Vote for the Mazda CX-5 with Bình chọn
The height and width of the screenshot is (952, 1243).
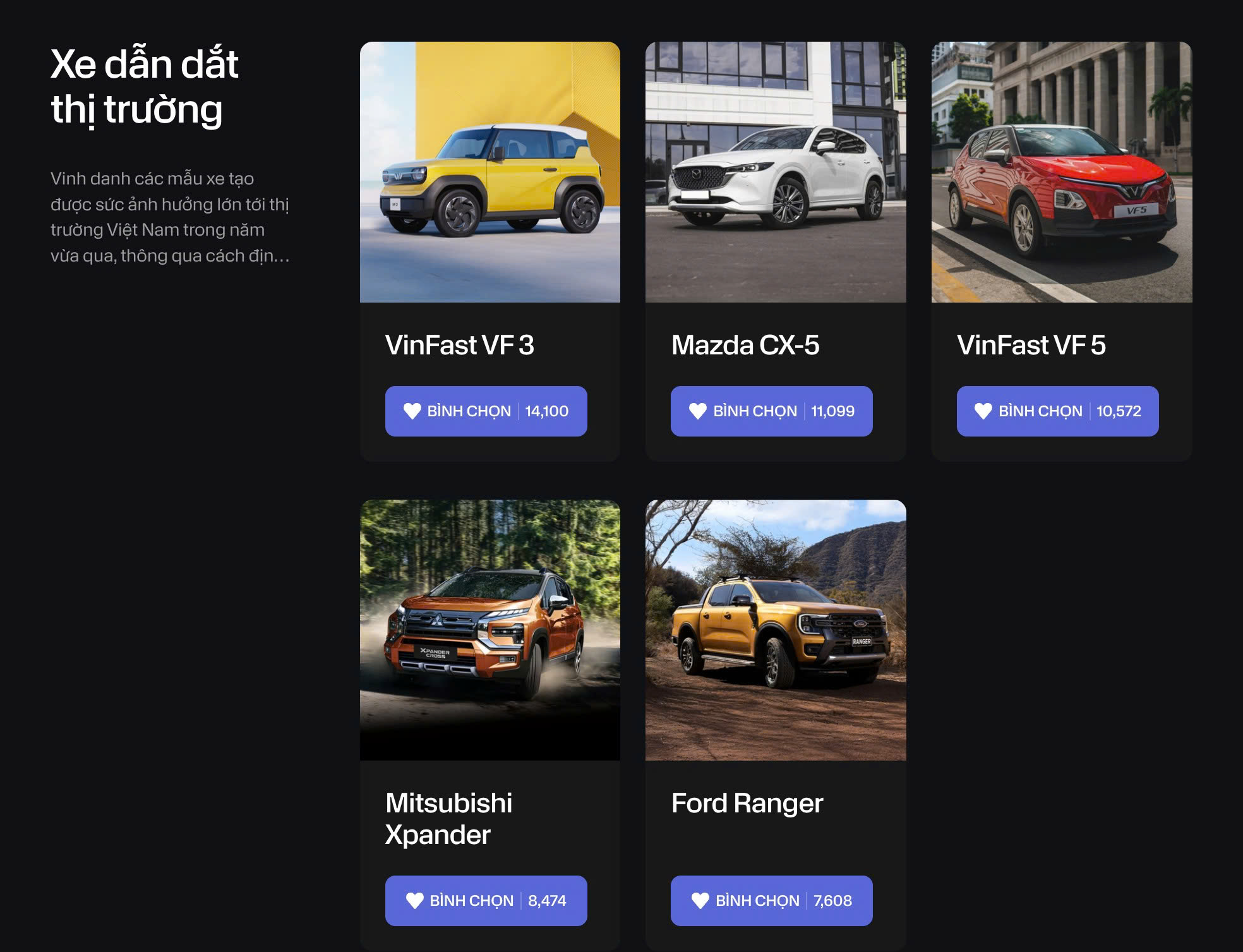point(772,411)
